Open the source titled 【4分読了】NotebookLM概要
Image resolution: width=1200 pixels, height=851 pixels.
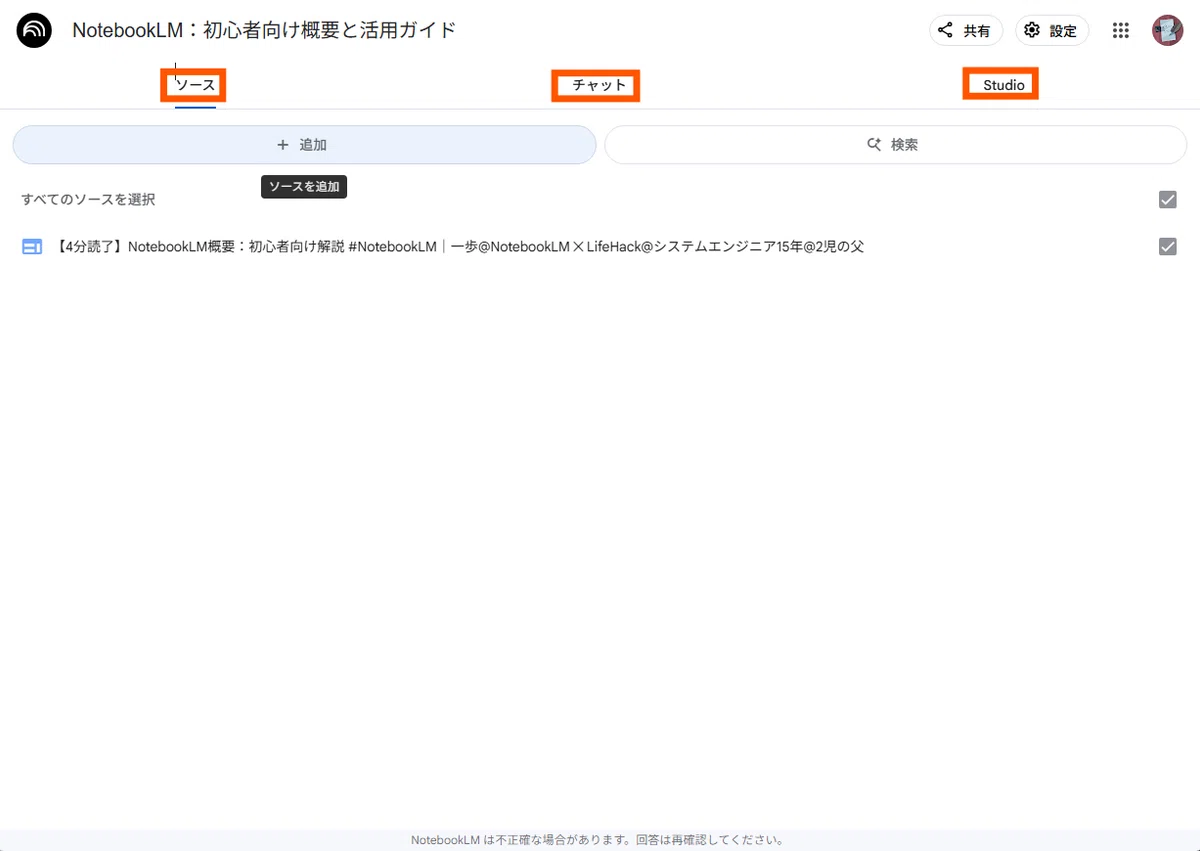460,246
